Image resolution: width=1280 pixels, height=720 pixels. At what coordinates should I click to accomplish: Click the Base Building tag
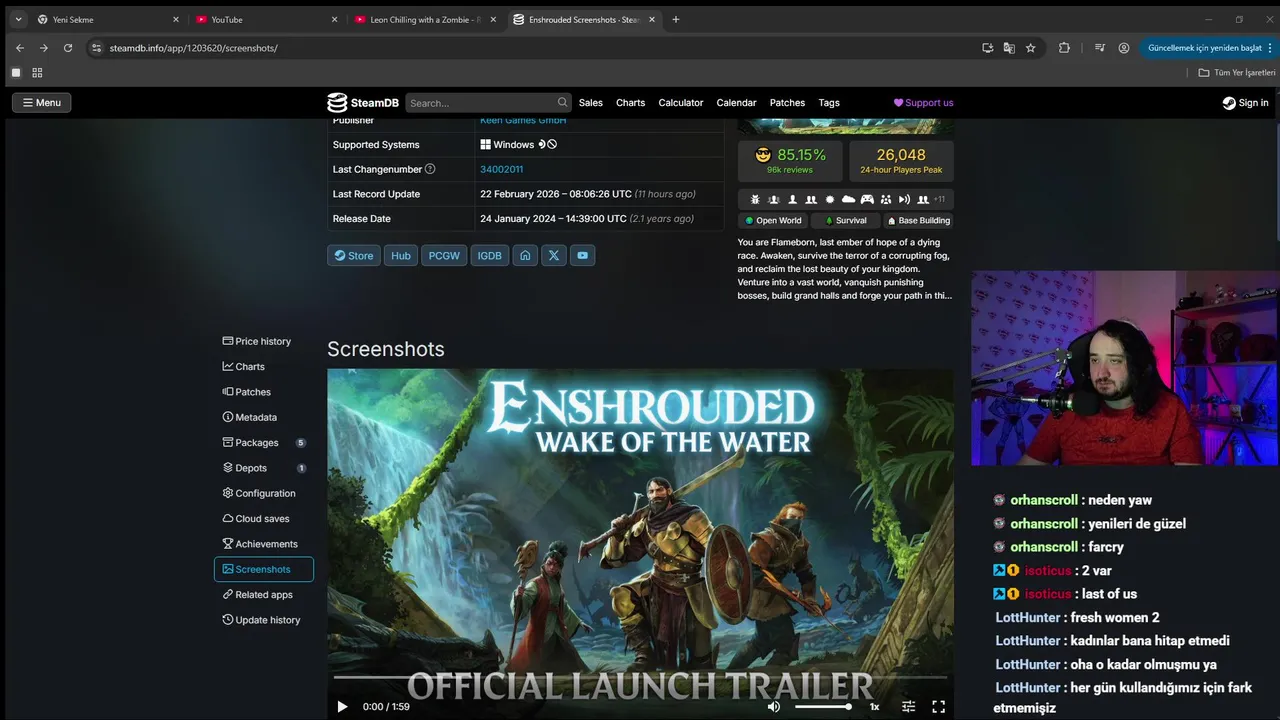coord(918,220)
